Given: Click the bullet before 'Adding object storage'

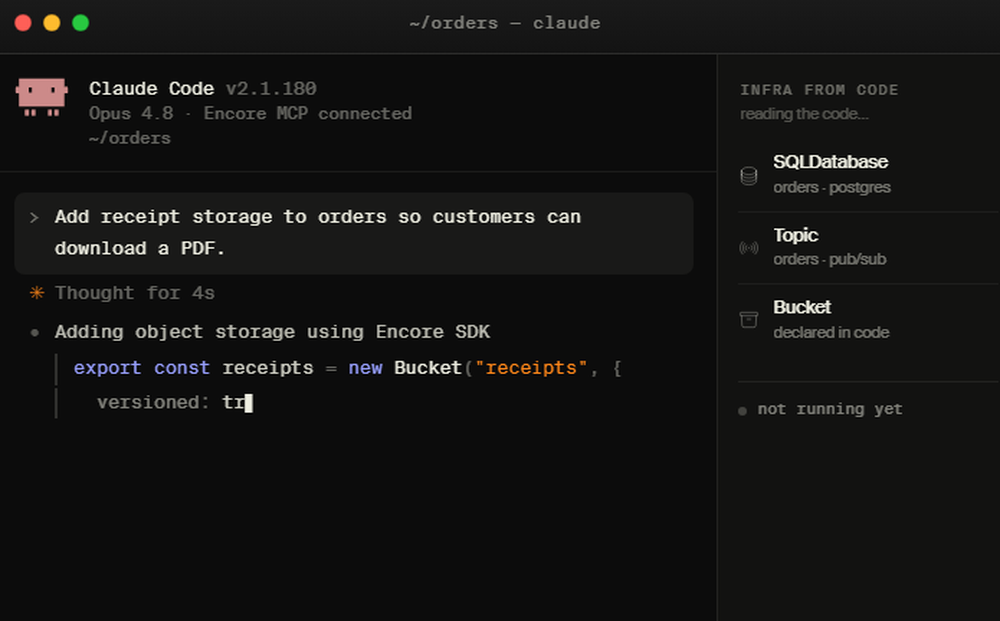Looking at the screenshot, I should (34, 332).
